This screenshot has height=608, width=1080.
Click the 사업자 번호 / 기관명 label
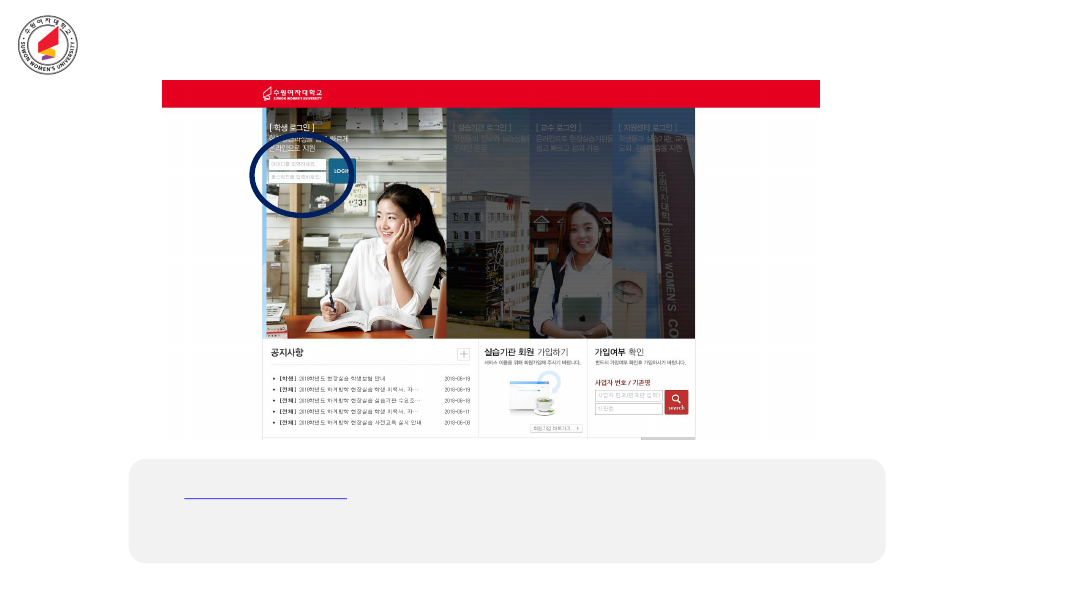coord(623,383)
